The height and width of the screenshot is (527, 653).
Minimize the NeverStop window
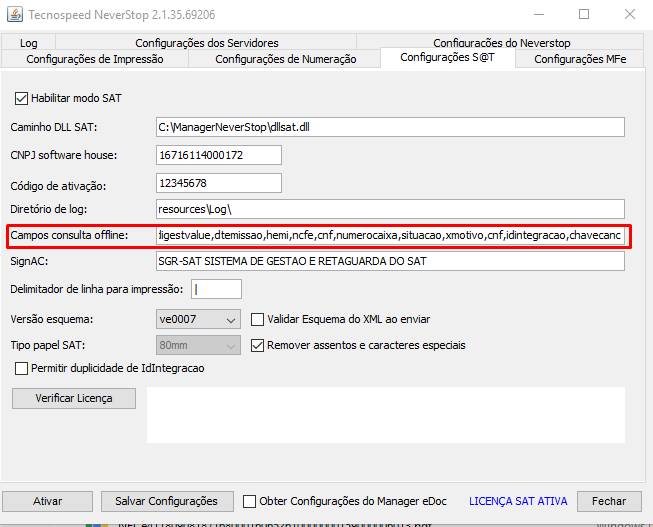tap(539, 15)
